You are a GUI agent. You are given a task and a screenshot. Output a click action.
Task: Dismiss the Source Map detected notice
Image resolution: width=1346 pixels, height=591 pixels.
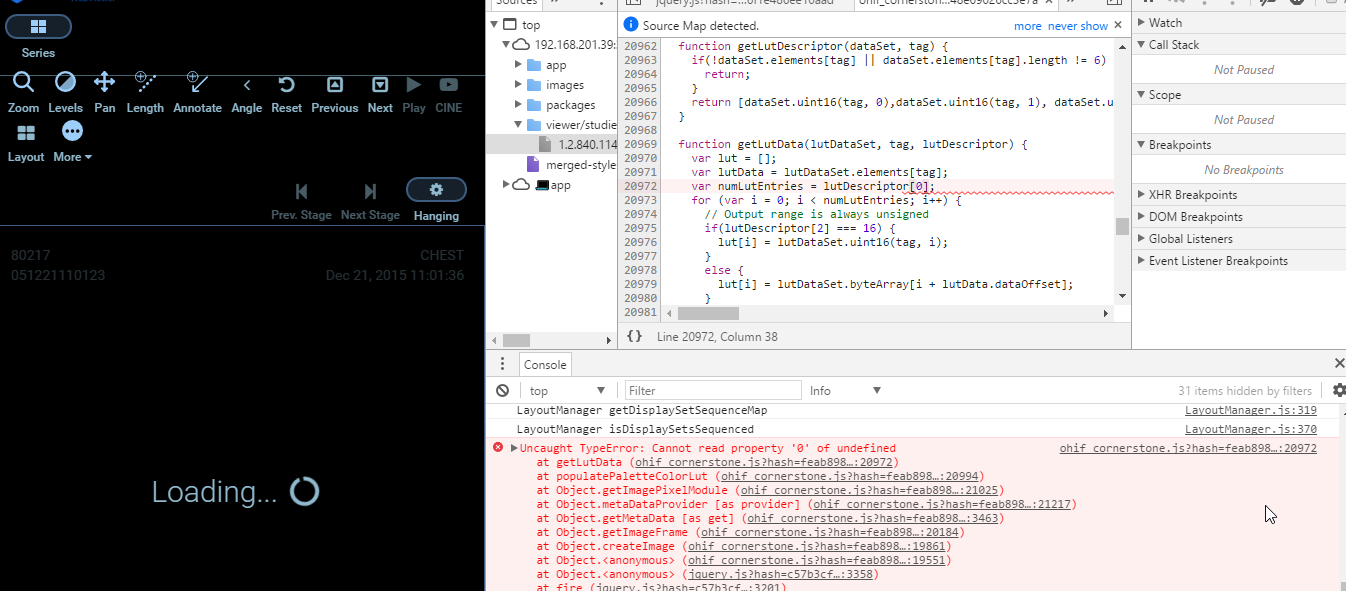(x=1118, y=25)
